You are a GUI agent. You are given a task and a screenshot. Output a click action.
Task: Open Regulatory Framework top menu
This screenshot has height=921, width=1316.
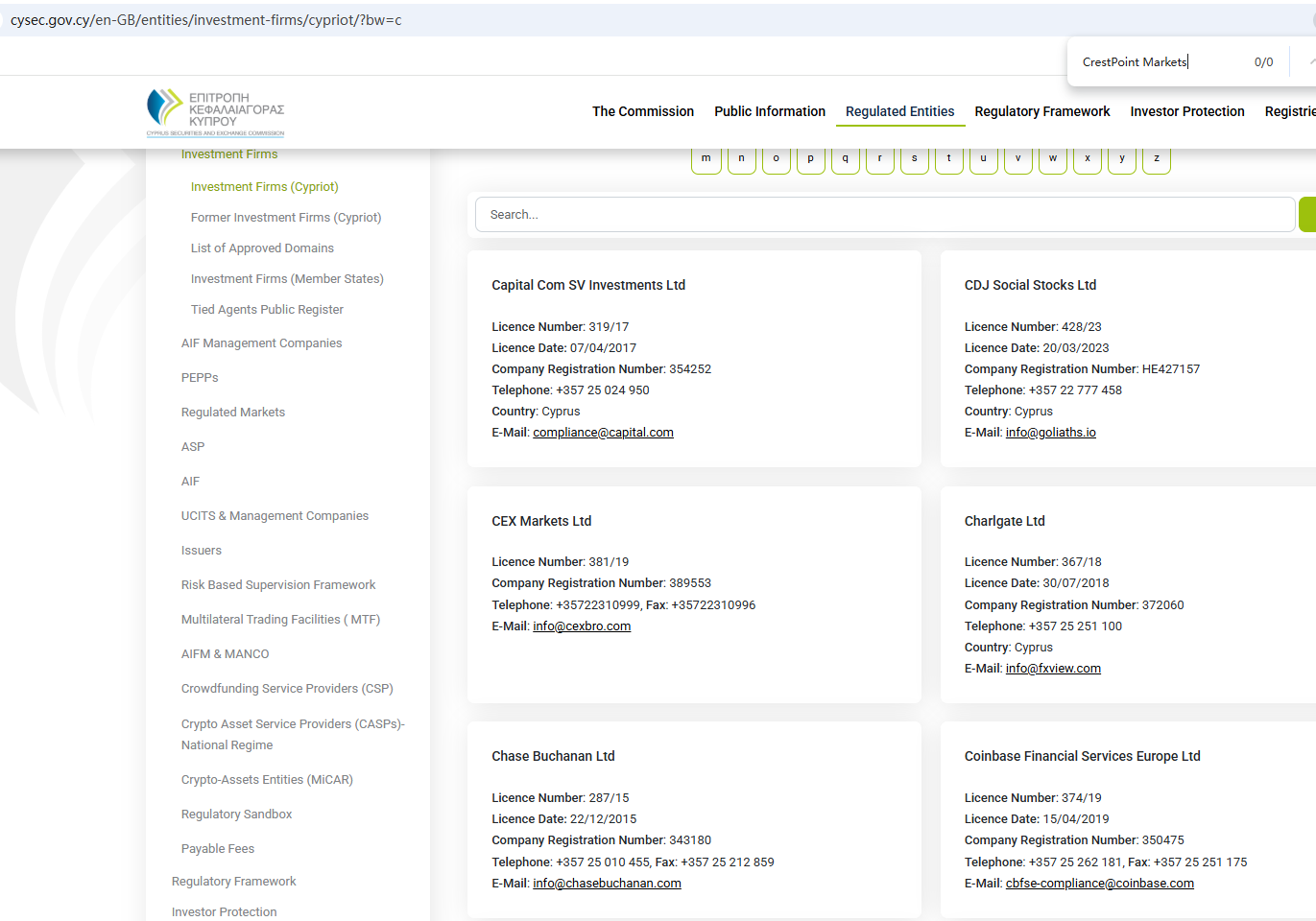point(1041,111)
